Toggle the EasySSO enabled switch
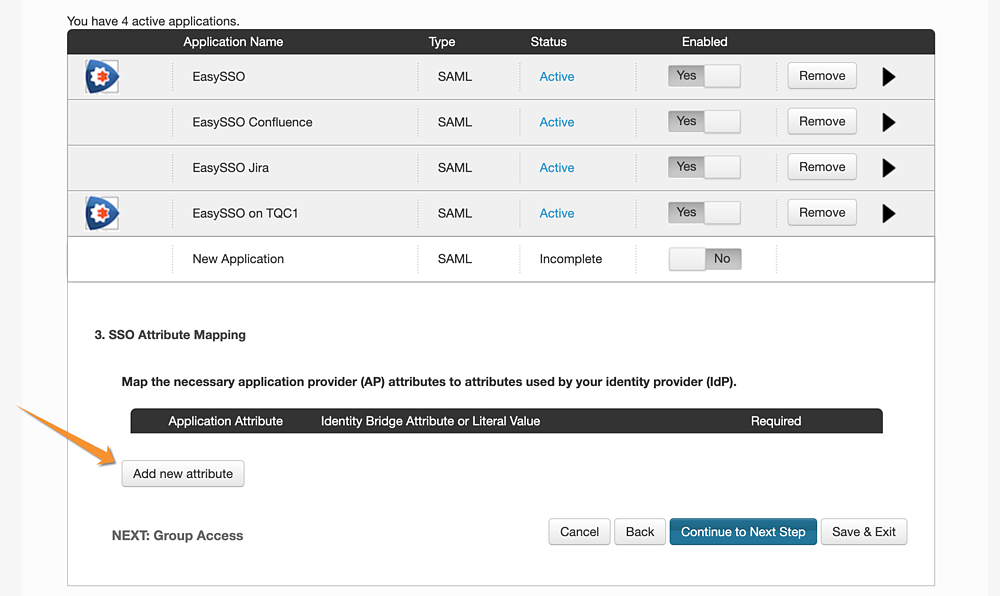The image size is (1000, 596). [x=704, y=76]
